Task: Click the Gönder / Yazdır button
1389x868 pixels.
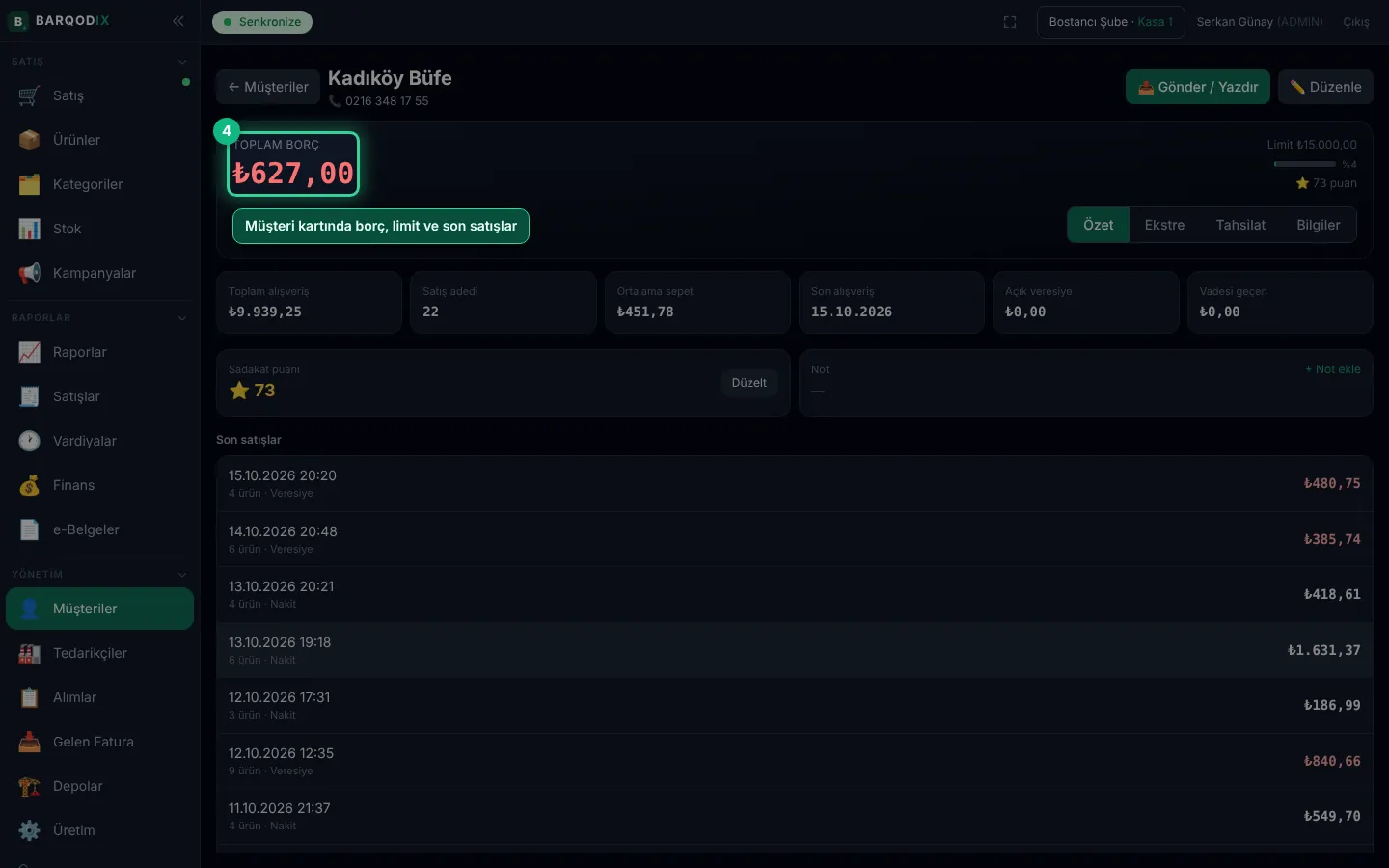Action: pos(1198,87)
